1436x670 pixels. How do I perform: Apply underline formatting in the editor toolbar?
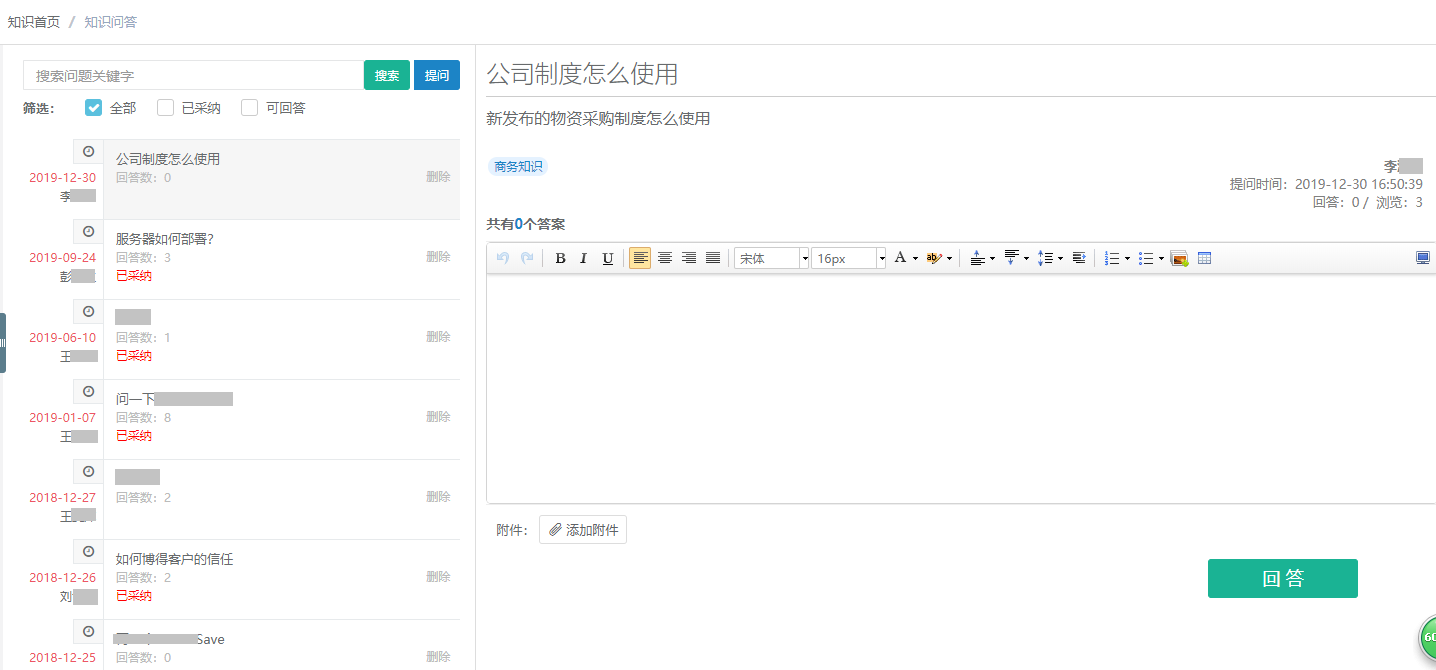click(608, 258)
